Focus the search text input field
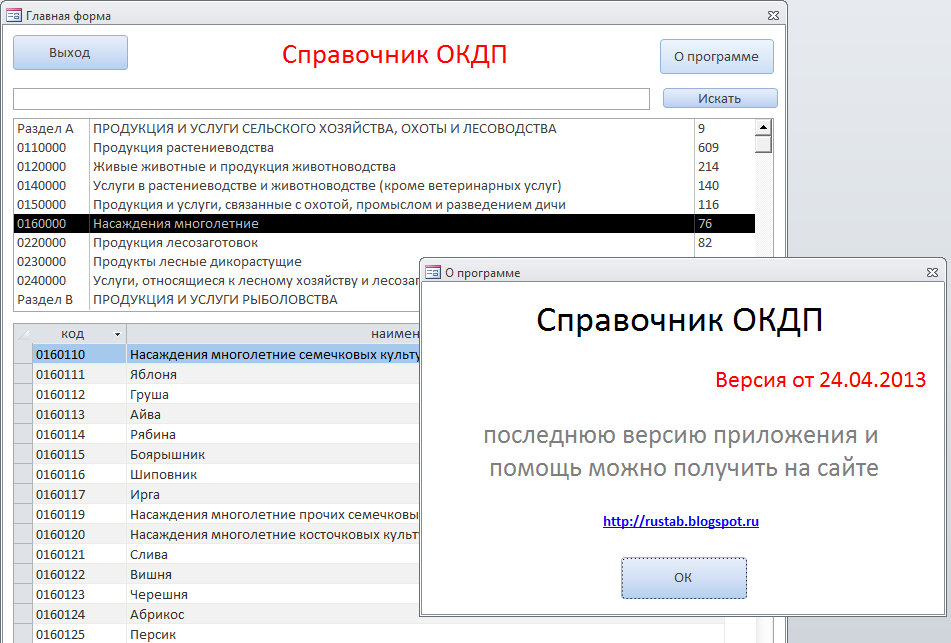 331,99
